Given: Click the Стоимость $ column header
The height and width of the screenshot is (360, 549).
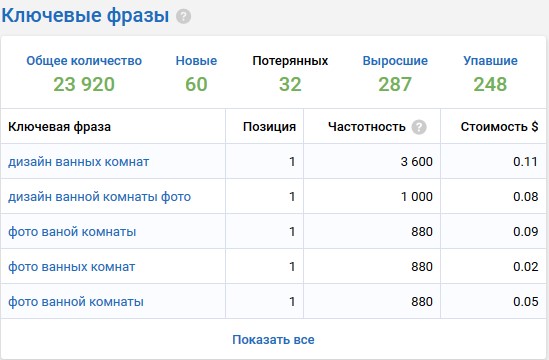Looking at the screenshot, I should click(x=500, y=127).
